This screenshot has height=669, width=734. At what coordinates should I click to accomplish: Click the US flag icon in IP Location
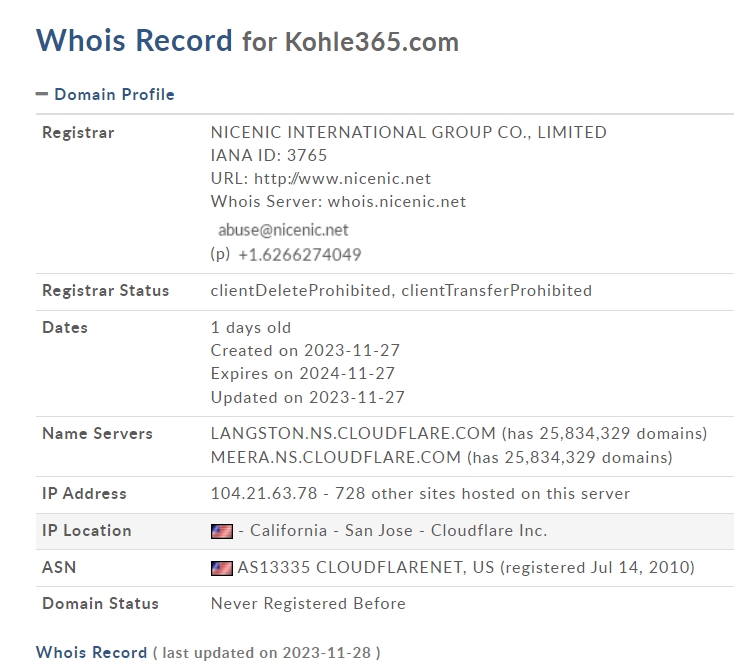click(221, 531)
